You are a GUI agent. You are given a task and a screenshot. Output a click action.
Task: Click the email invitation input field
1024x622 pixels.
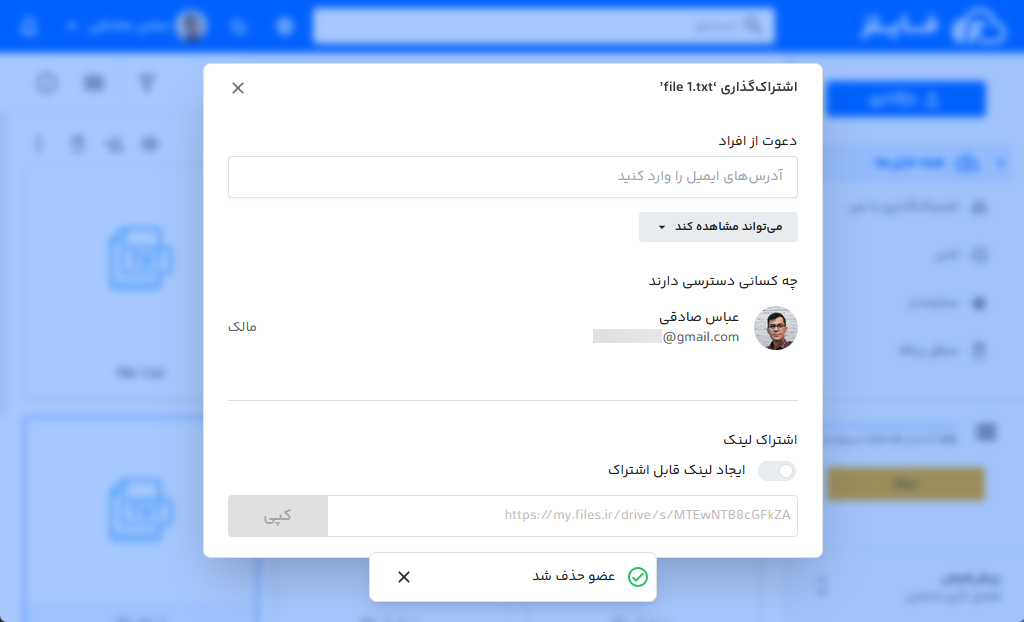coord(512,177)
